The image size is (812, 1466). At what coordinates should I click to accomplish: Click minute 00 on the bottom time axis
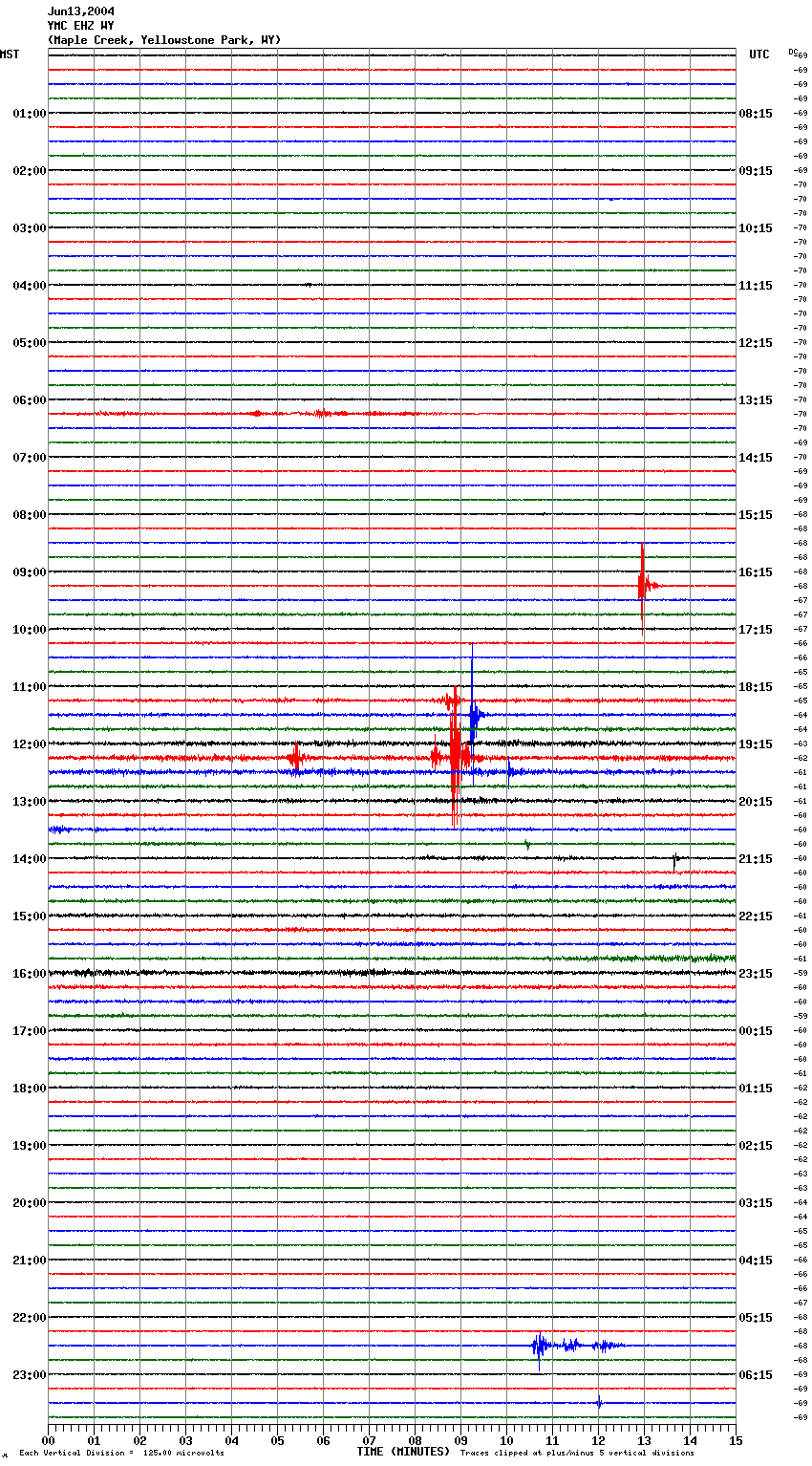48,1440
